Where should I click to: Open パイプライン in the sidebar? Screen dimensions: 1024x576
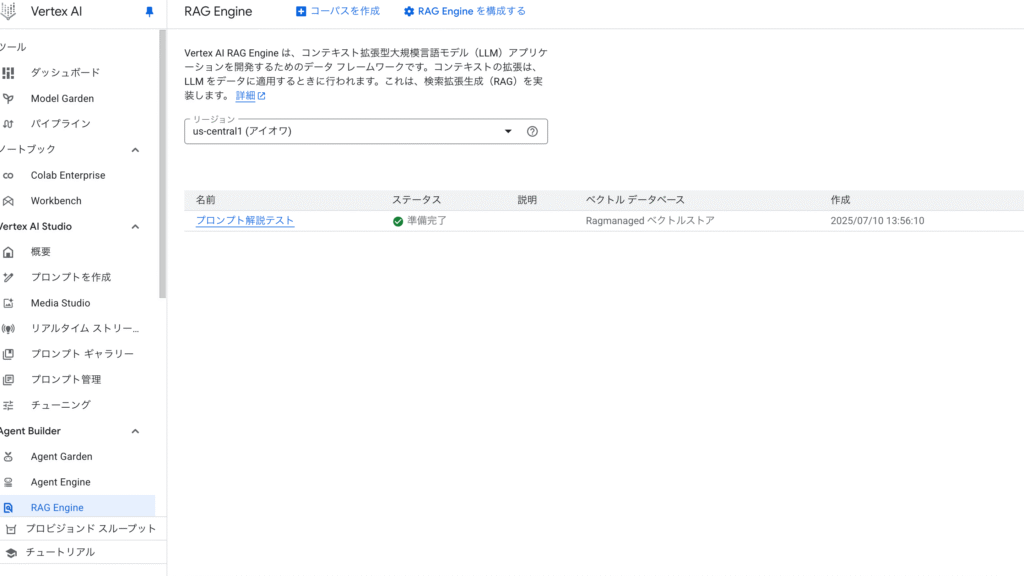pyautogui.click(x=61, y=123)
